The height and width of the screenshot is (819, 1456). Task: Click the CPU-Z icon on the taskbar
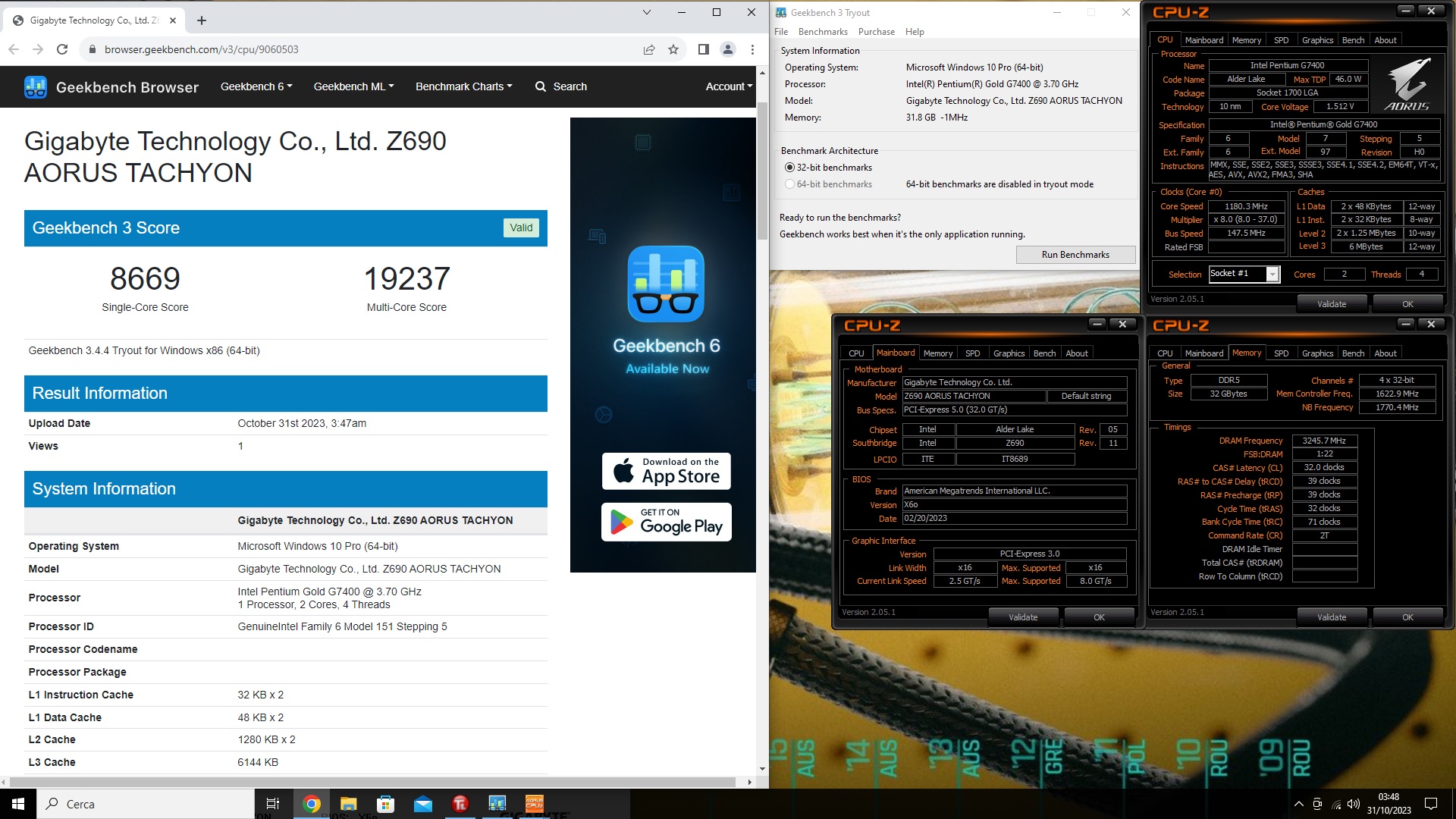click(534, 804)
